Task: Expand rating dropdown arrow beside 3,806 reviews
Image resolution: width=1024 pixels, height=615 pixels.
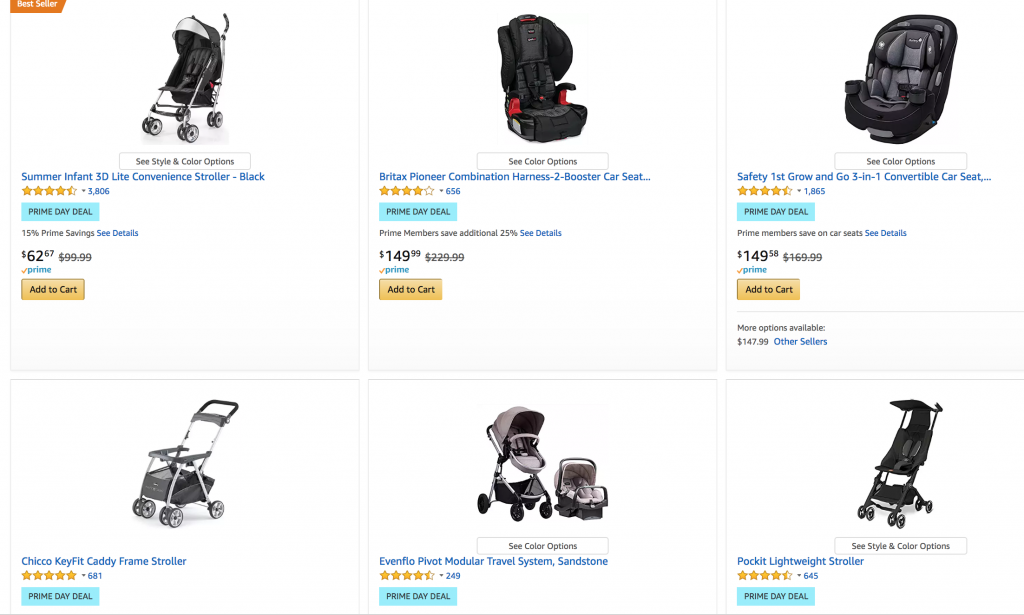Action: pyautogui.click(x=84, y=191)
